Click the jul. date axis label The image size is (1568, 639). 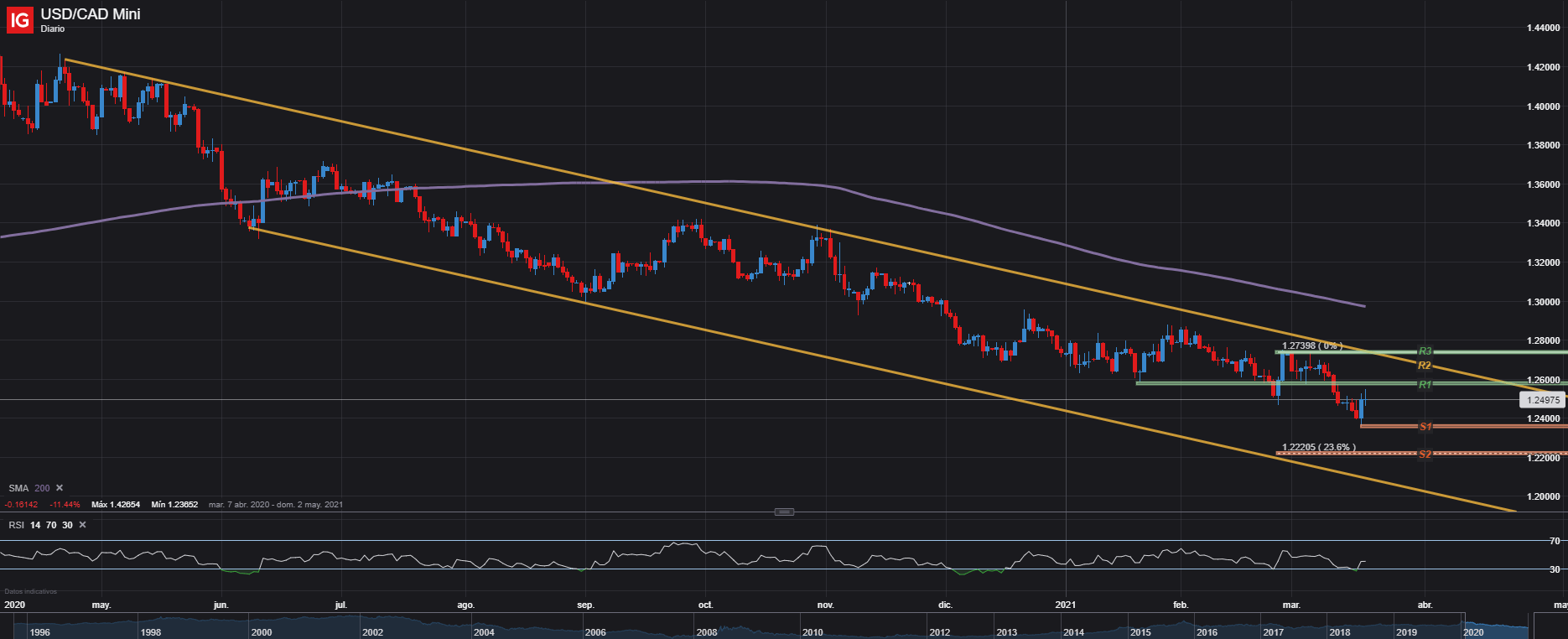[x=341, y=605]
